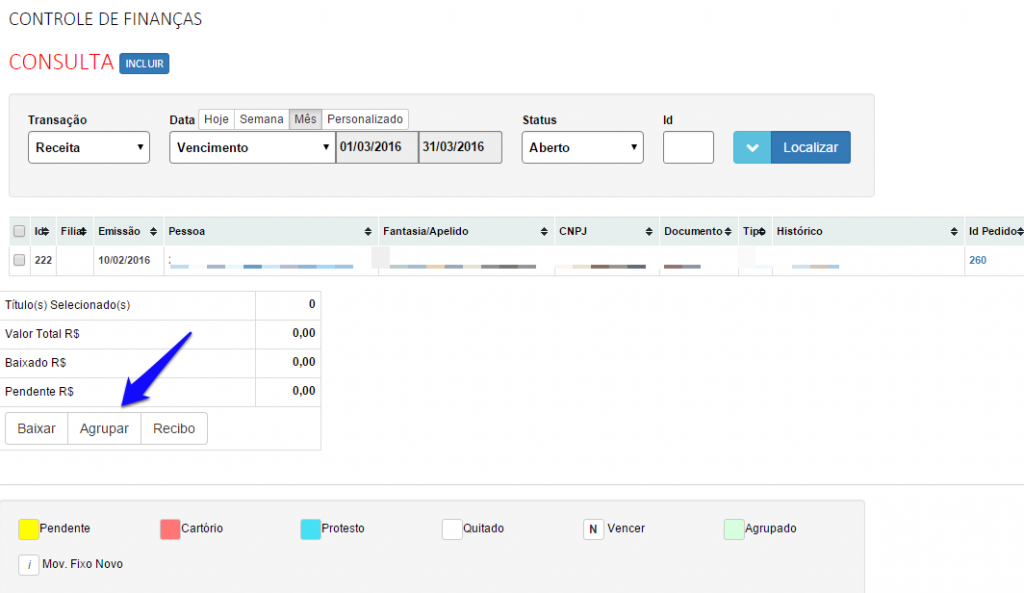Open Id Pedido link 260
The image size is (1024, 593).
pyautogui.click(x=977, y=260)
